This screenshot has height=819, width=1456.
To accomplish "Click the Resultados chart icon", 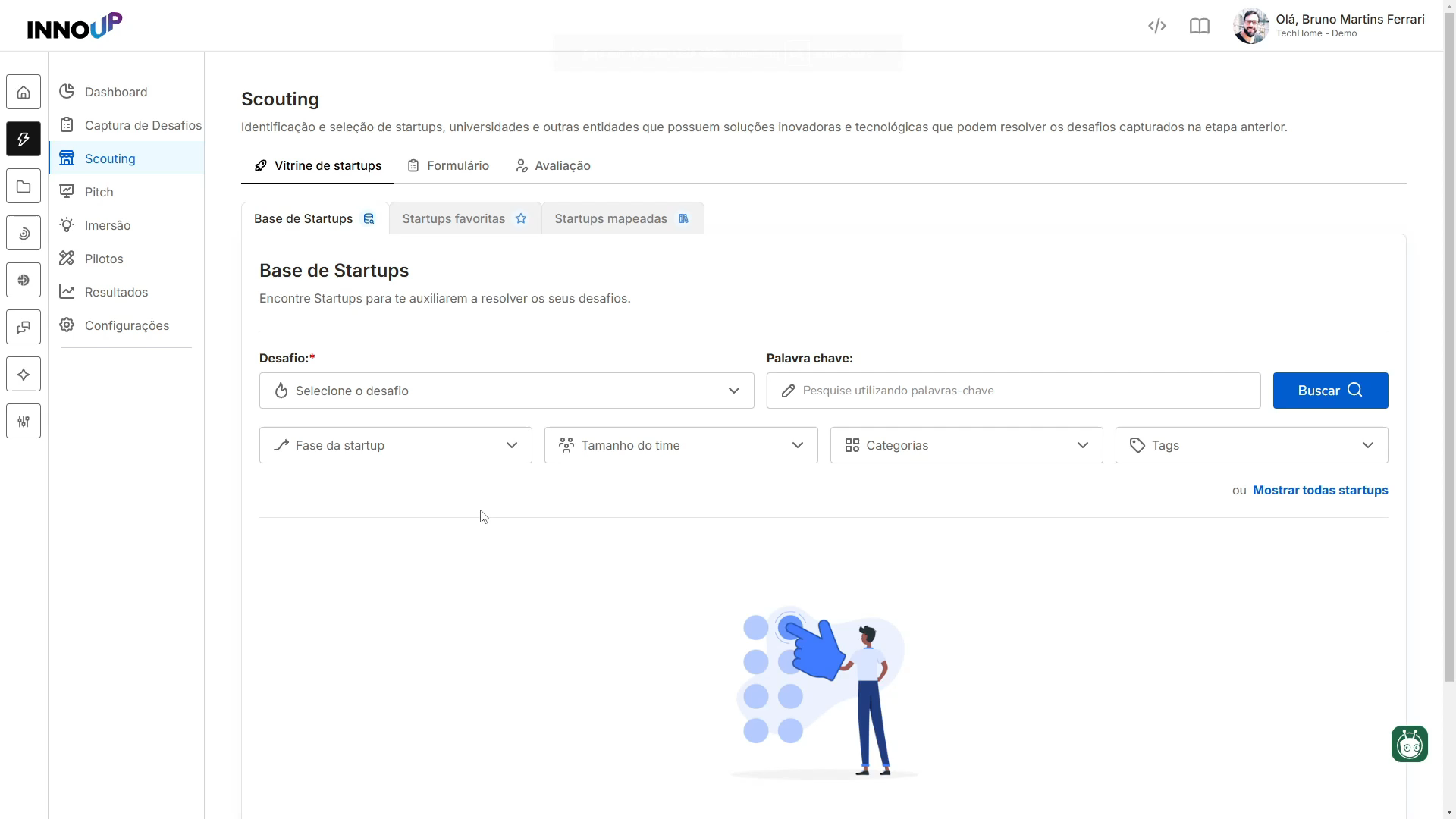I will click(67, 292).
